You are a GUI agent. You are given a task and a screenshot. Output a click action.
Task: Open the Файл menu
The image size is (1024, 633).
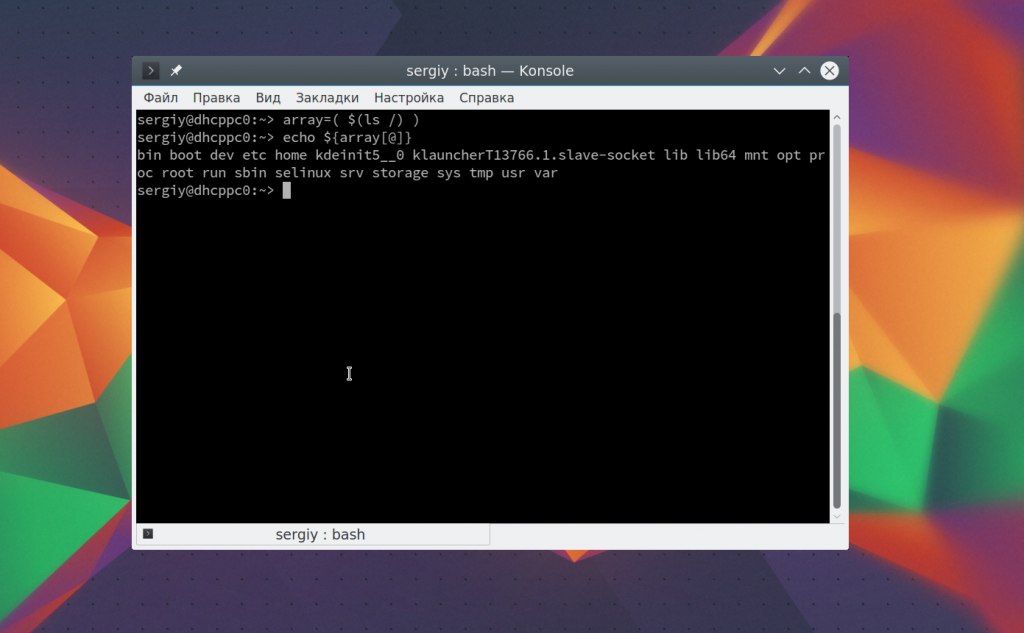point(160,98)
